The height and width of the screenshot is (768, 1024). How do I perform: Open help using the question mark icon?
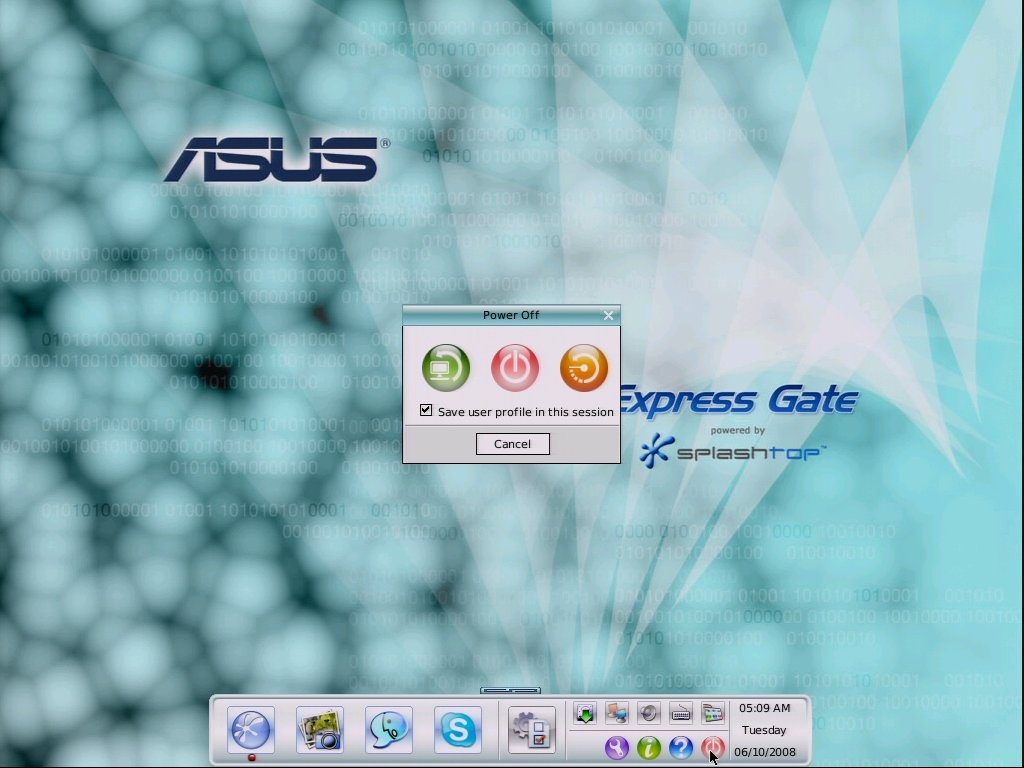(681, 747)
